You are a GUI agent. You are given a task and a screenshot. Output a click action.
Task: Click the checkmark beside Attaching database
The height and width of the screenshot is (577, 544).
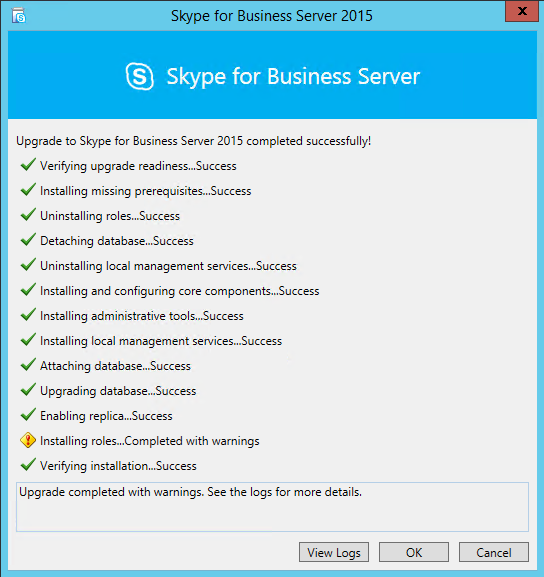(28, 365)
